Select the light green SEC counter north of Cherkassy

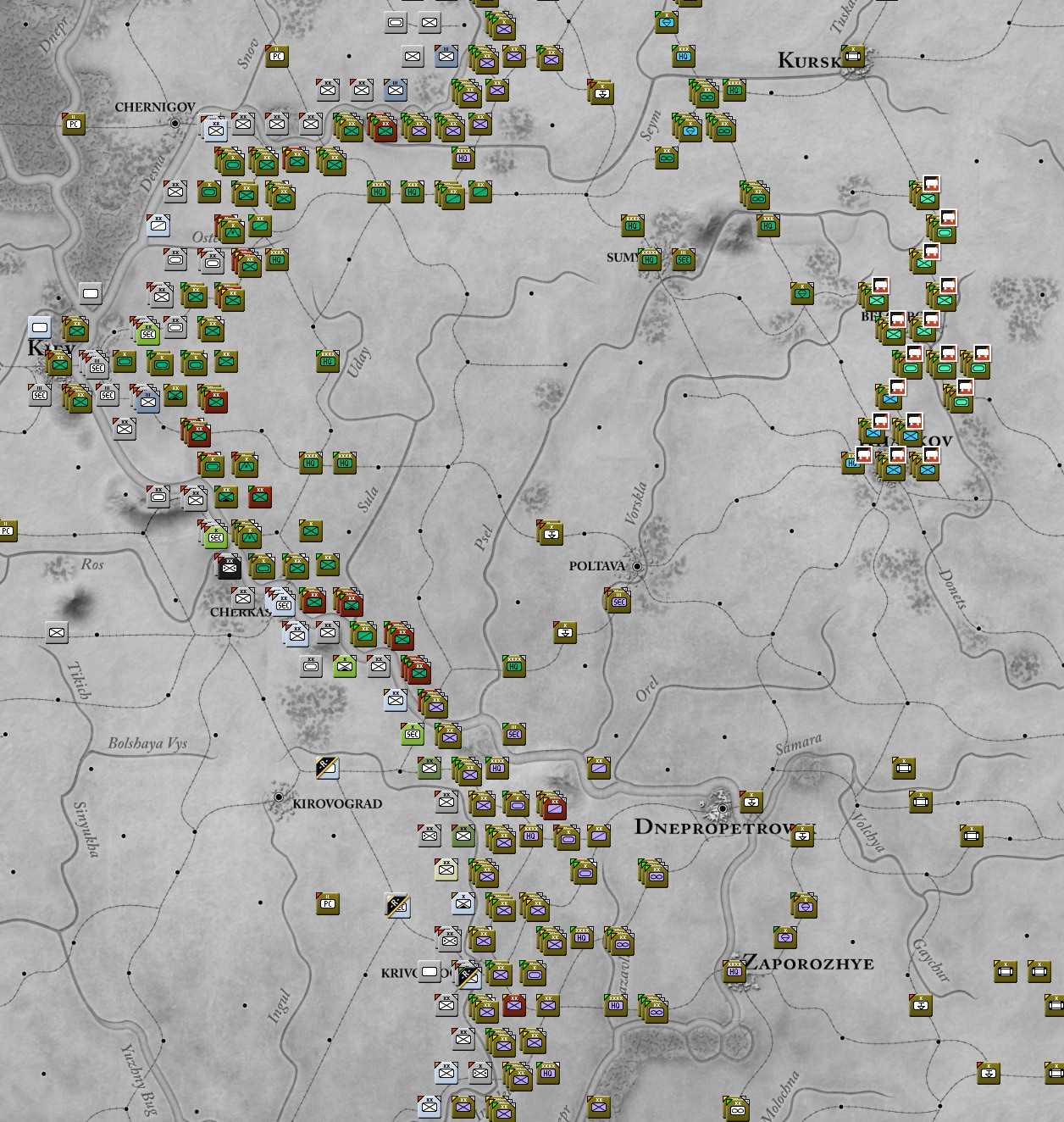(215, 535)
